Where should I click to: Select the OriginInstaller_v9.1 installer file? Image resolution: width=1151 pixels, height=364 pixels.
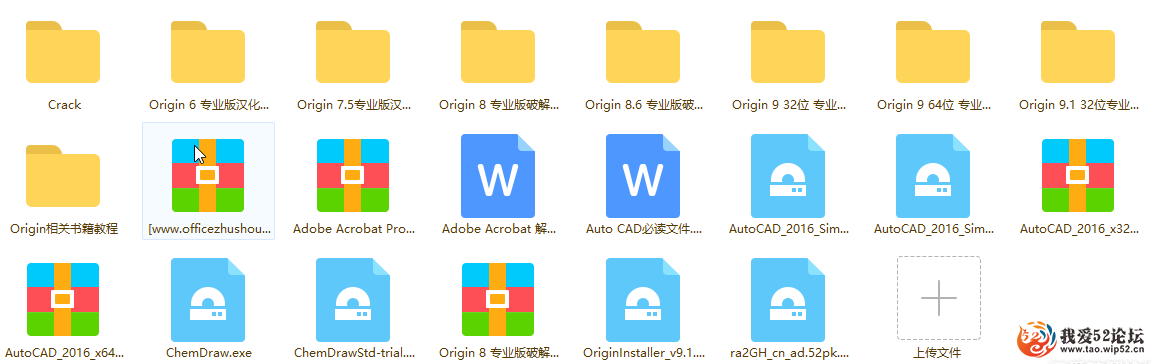pyautogui.click(x=643, y=299)
